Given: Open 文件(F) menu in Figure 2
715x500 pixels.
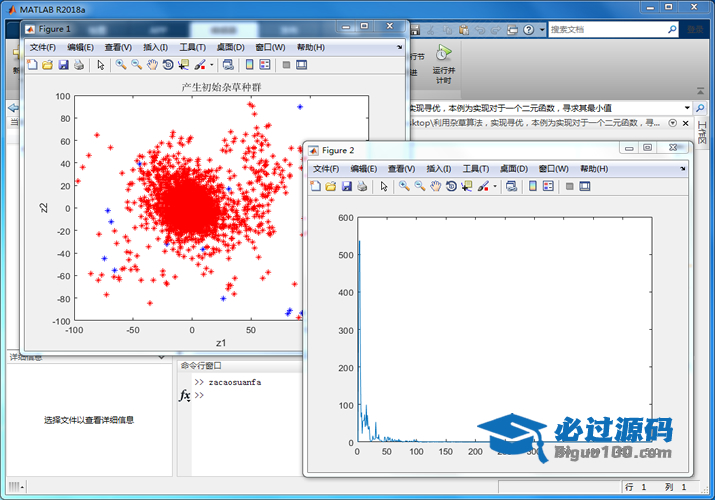Looking at the screenshot, I should 326,169.
